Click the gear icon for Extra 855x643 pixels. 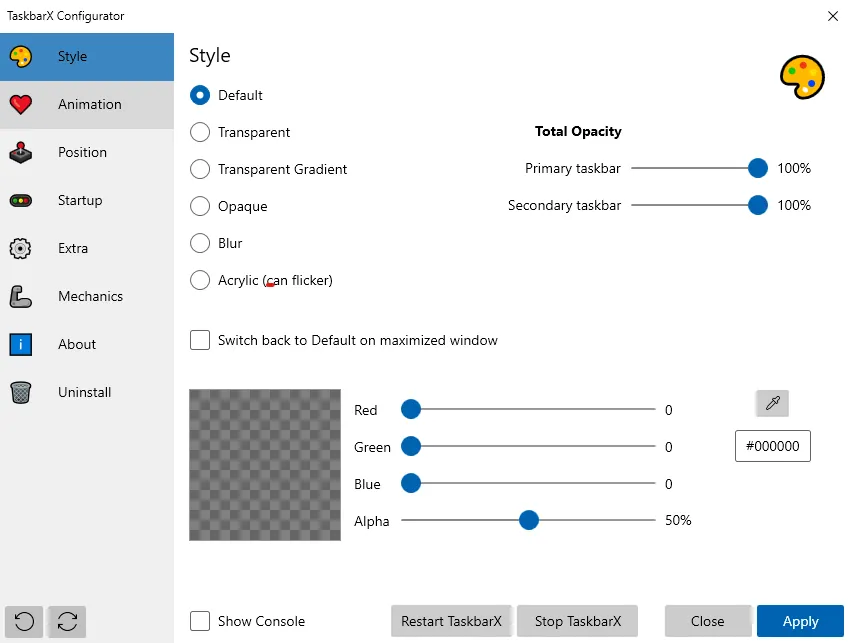[21, 249]
